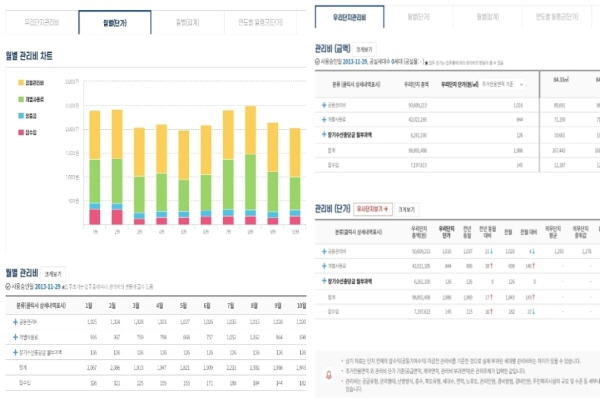Screen dimensions: 600x400
Task: Click 우리단지 총액 header in 관리비 (금액) table
Action: pyautogui.click(x=416, y=85)
